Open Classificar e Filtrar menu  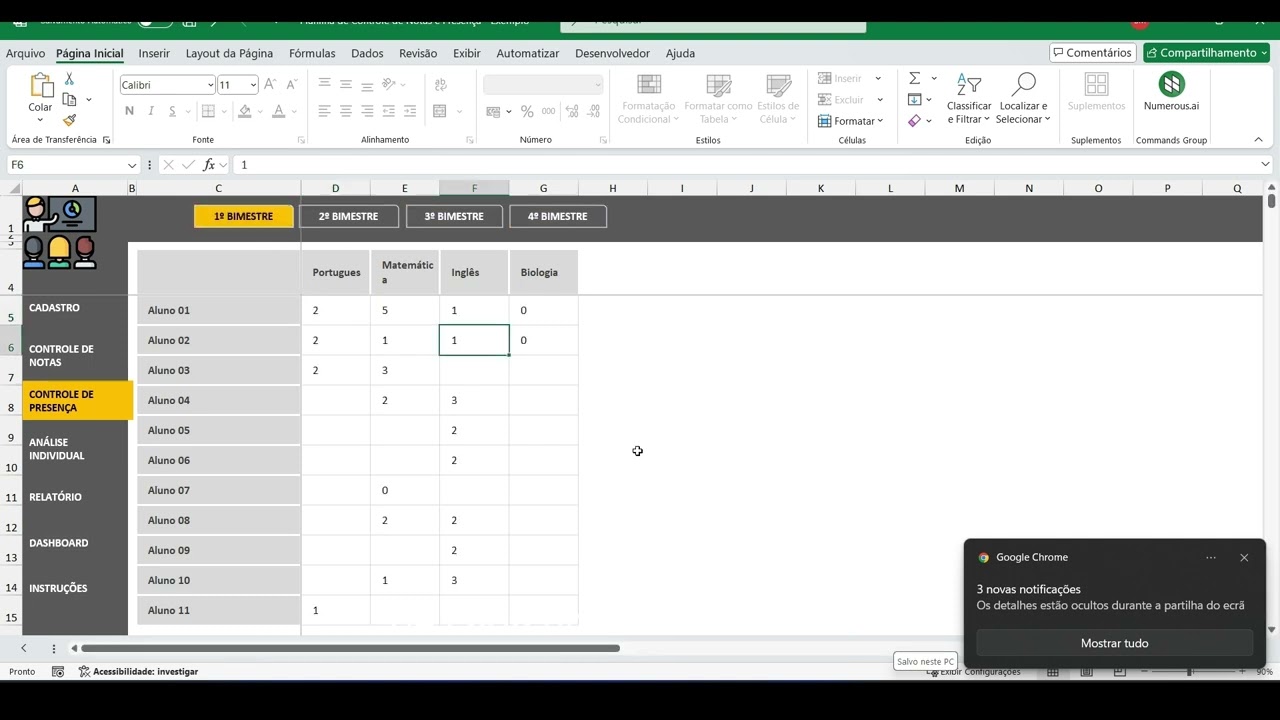click(x=969, y=99)
